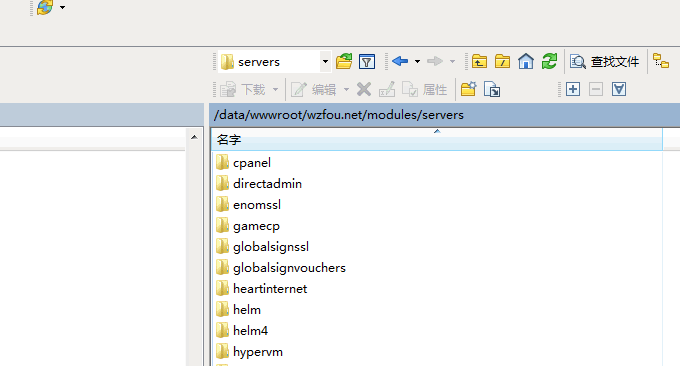Click the left panel scroll up arrow

click(194, 137)
